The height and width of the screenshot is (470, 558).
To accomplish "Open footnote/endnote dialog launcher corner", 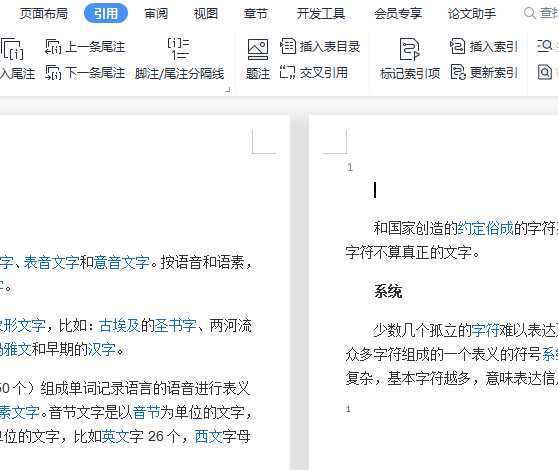I will click(228, 90).
